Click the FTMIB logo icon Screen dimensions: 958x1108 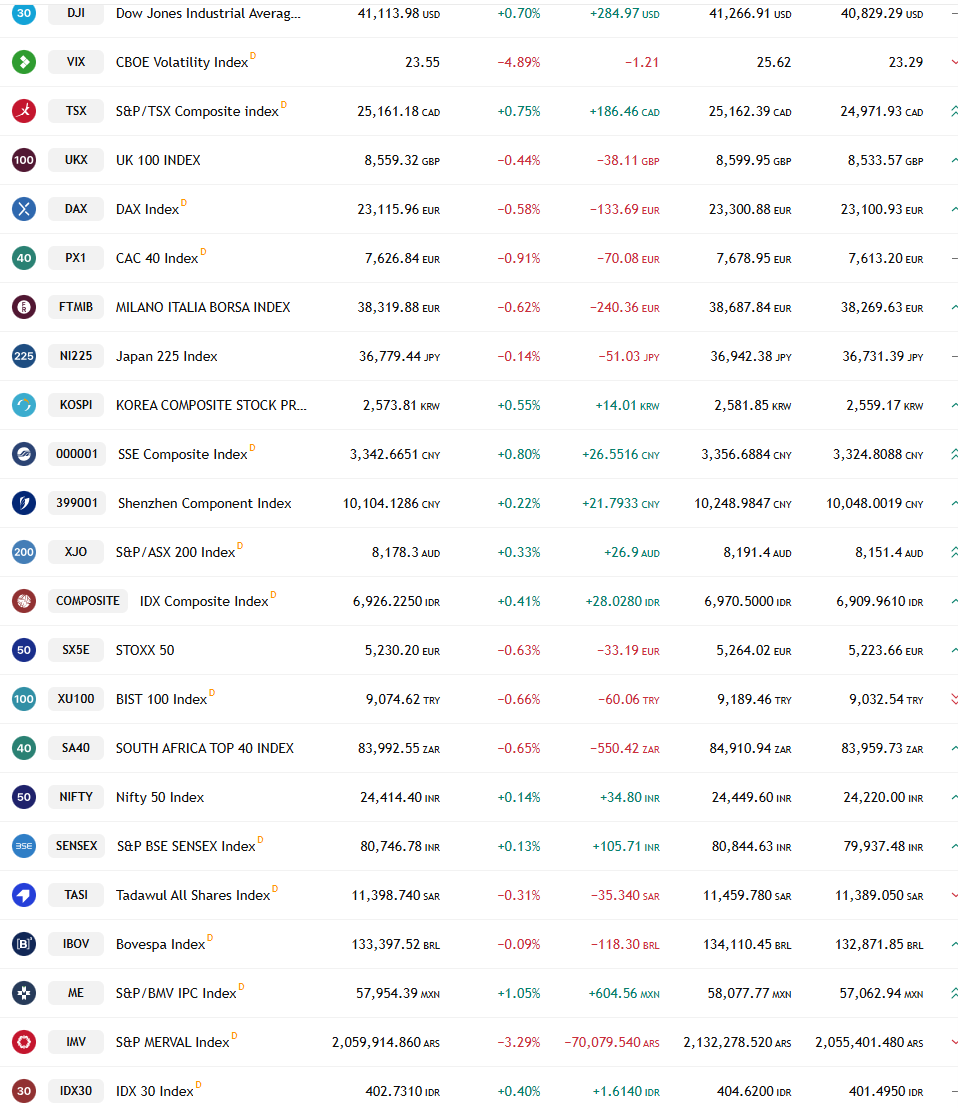[x=24, y=307]
